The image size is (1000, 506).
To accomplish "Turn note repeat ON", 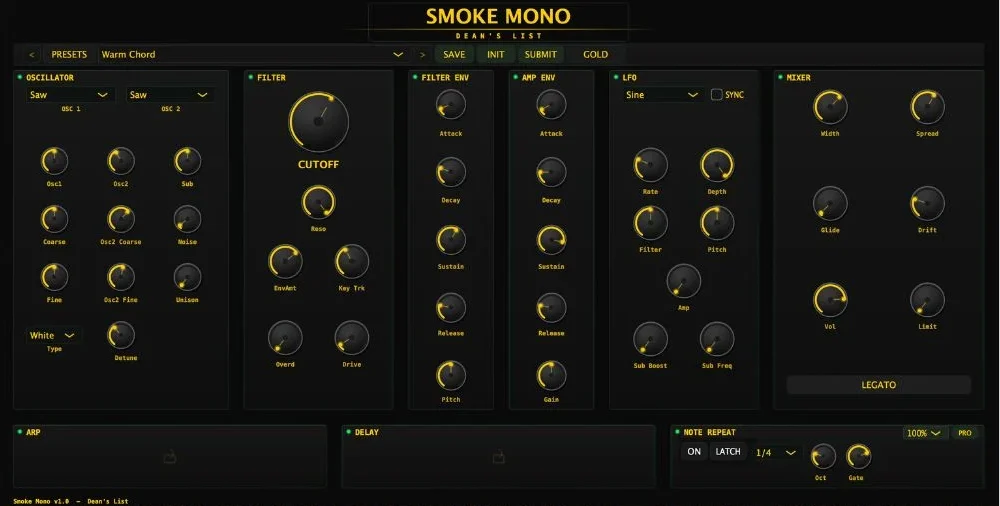I will pos(694,452).
